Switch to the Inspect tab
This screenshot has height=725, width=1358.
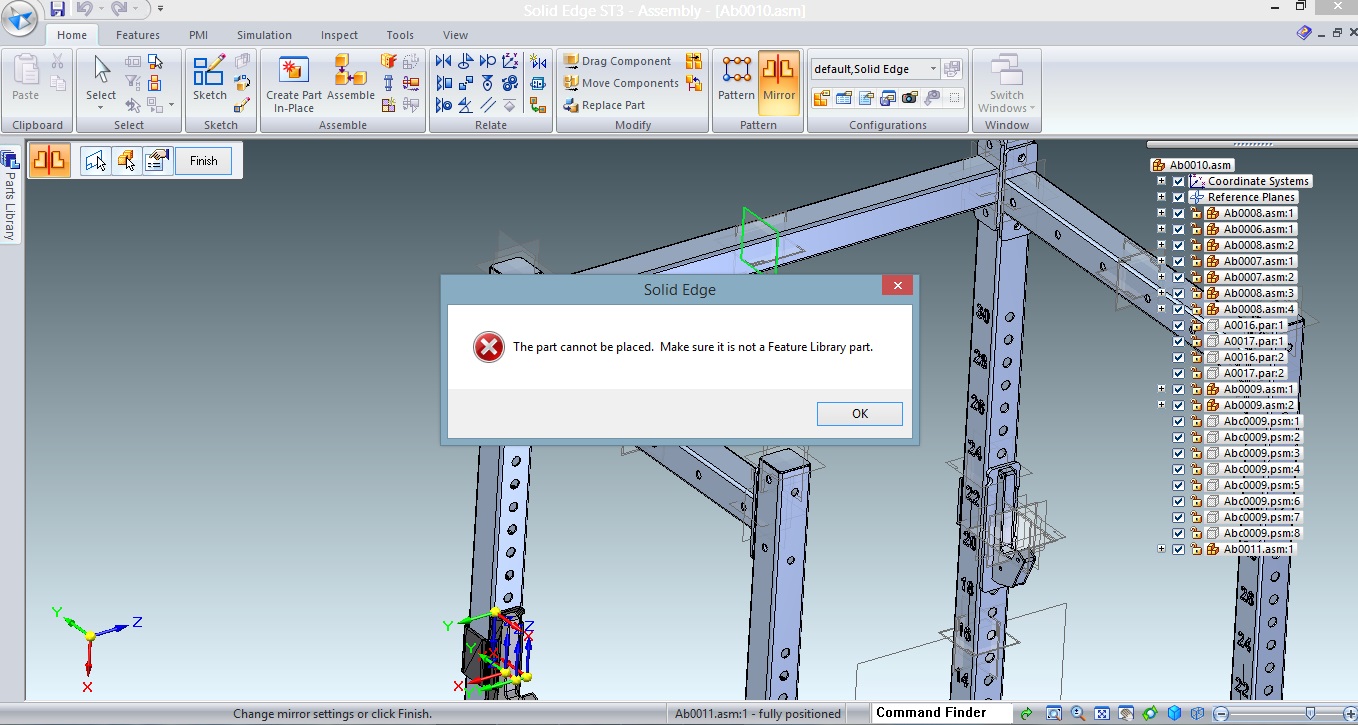(x=339, y=35)
